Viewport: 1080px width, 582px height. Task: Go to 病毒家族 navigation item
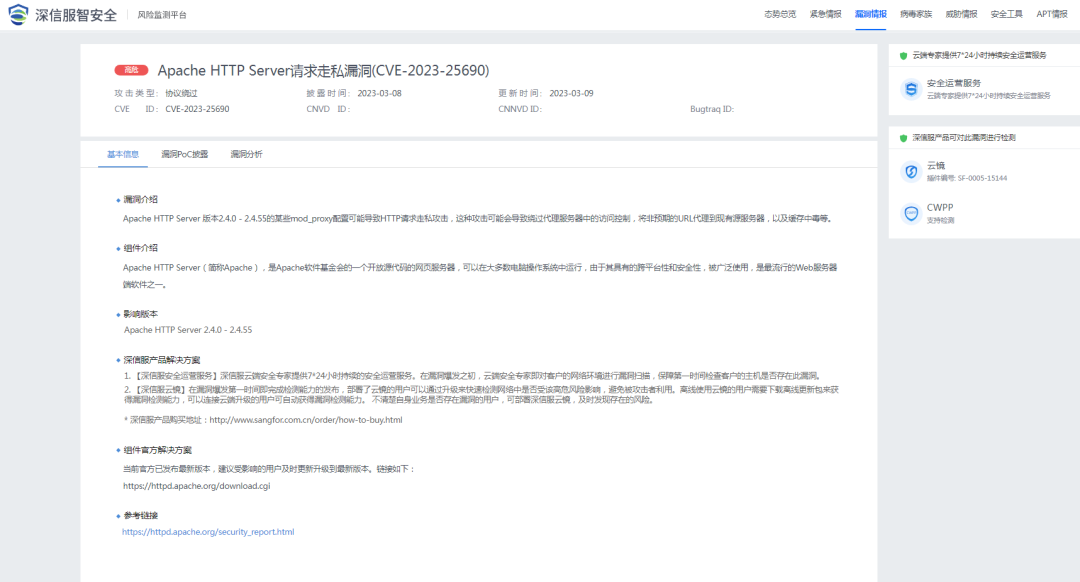916,14
